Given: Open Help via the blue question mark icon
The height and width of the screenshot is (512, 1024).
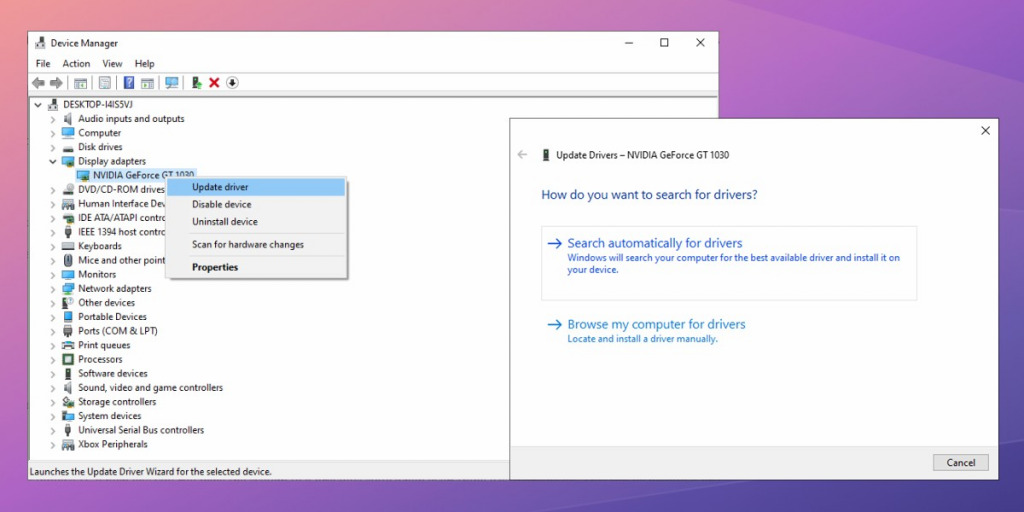Looking at the screenshot, I should point(129,83).
